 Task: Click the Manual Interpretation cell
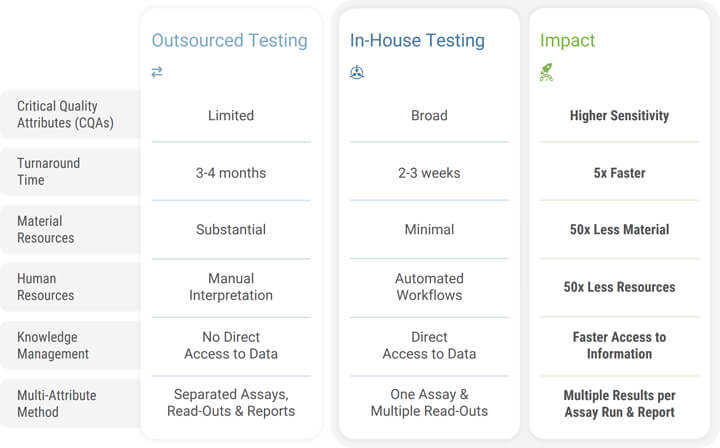pos(231,287)
